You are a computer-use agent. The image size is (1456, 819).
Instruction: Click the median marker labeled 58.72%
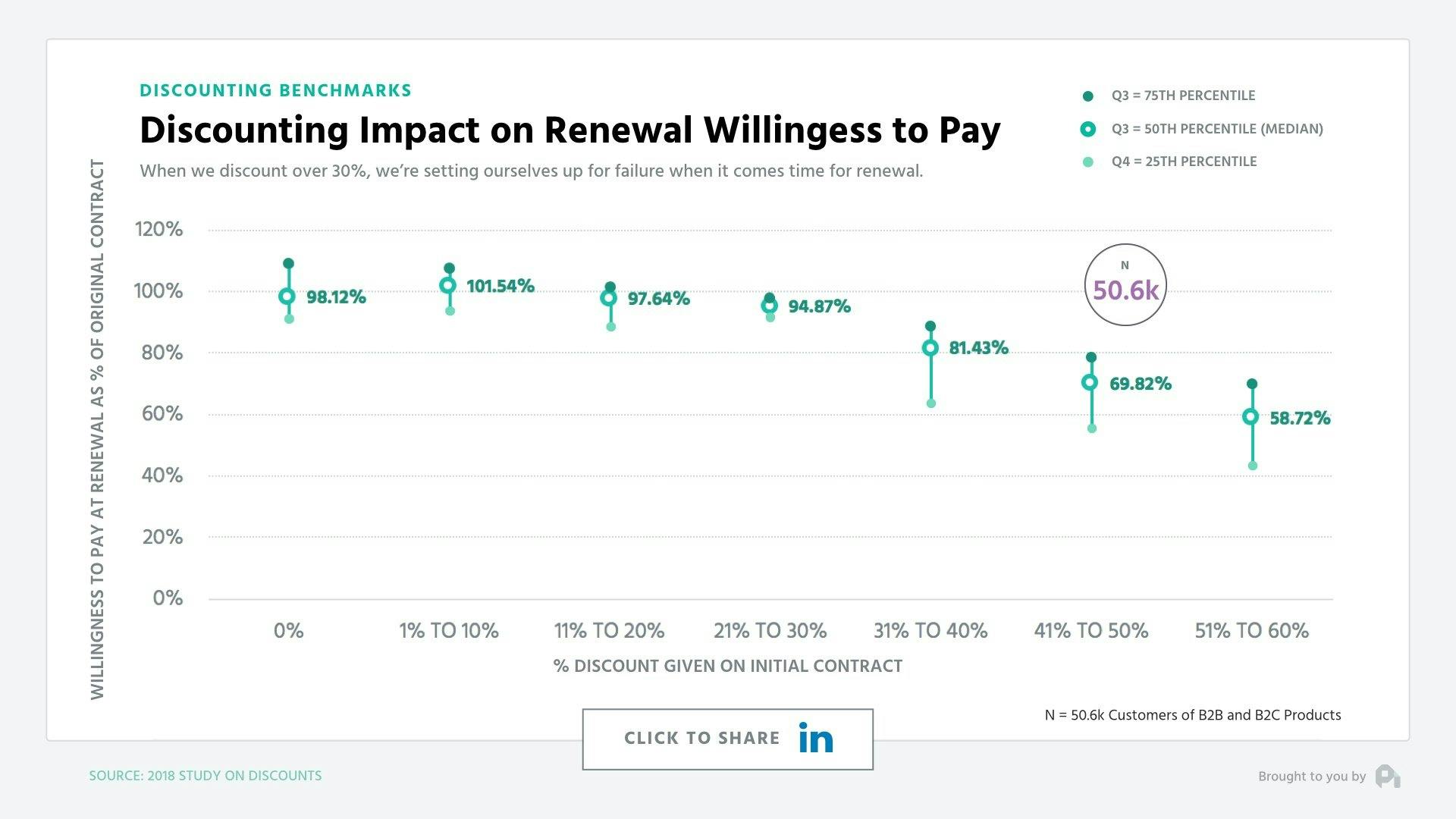point(1252,416)
